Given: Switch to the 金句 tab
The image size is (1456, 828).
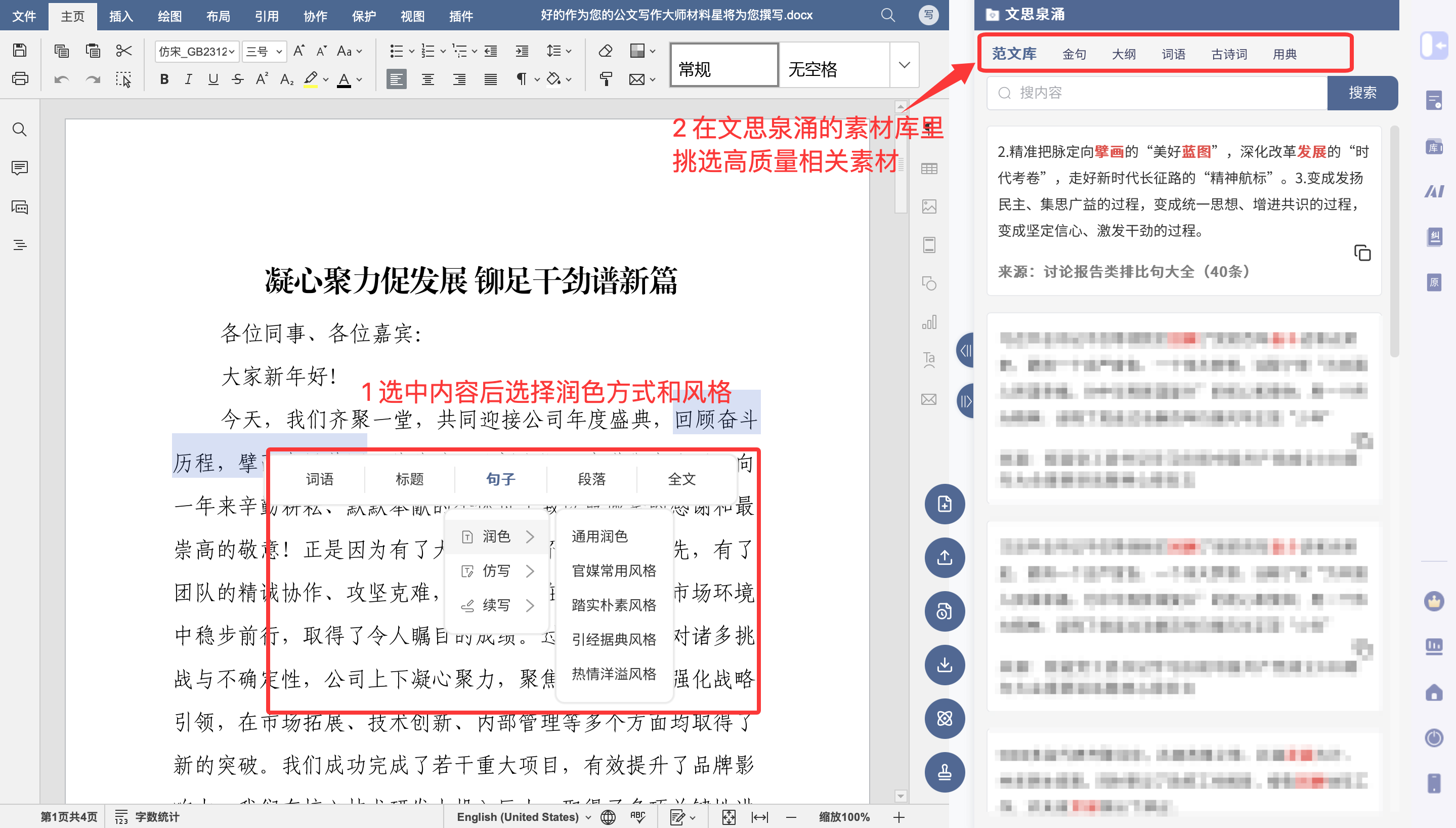Looking at the screenshot, I should coord(1074,54).
